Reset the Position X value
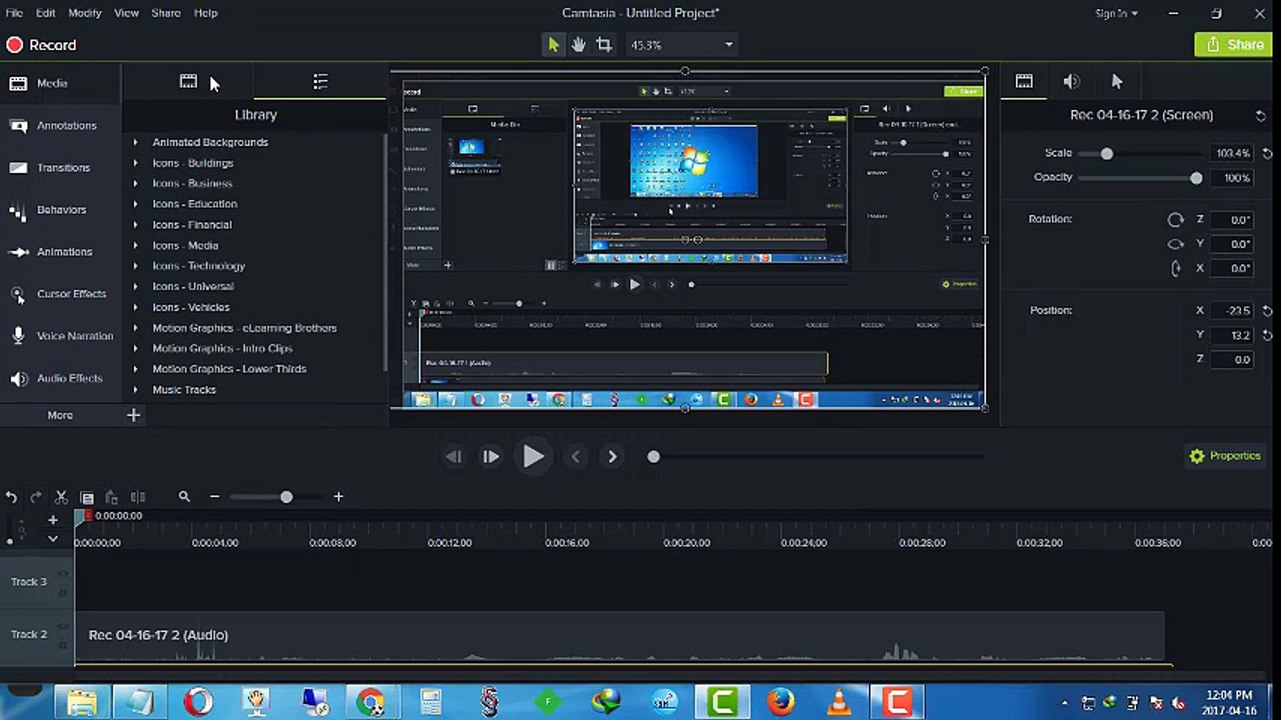The image size is (1281, 720). (x=1268, y=311)
